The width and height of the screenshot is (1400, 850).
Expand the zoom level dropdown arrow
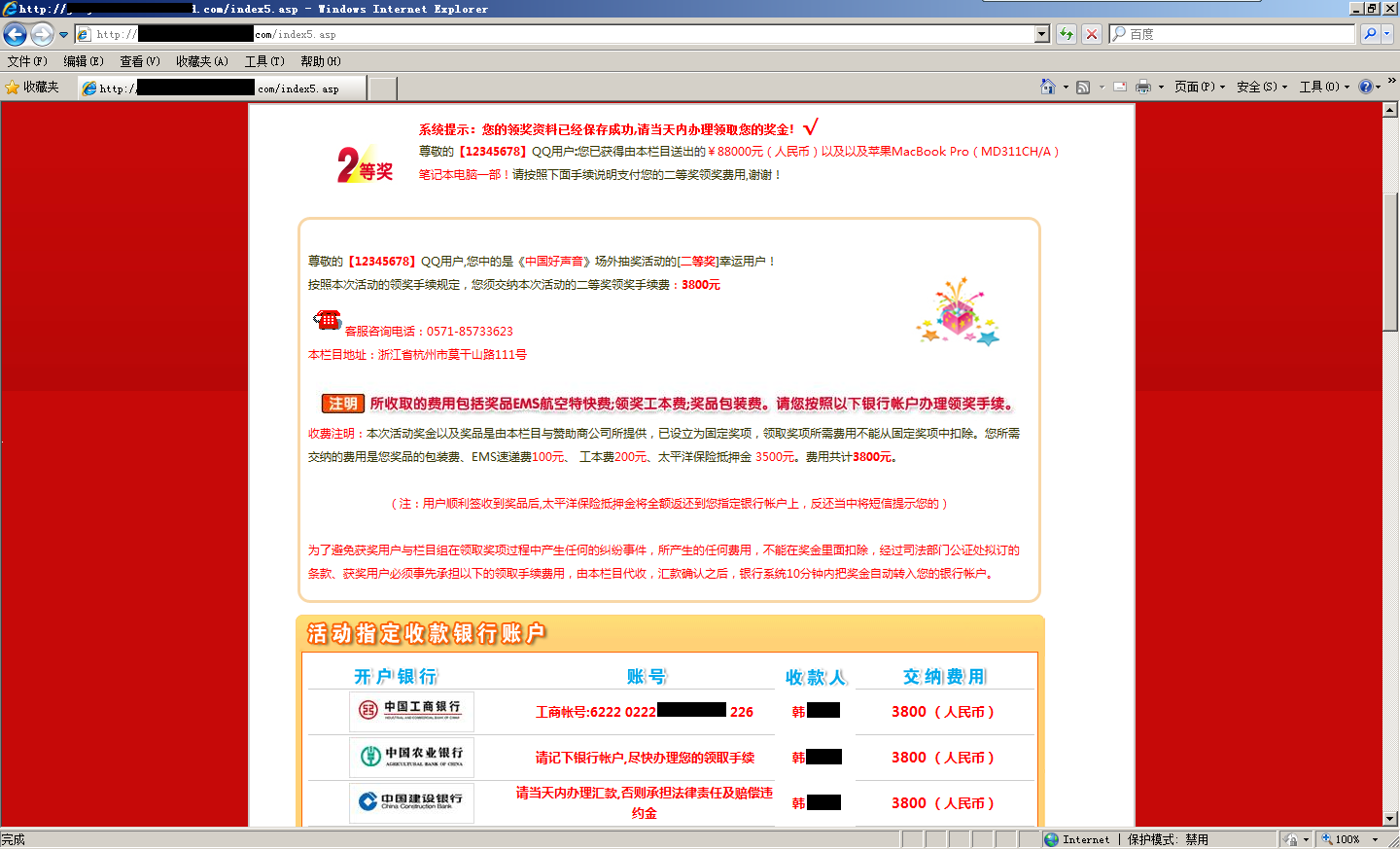coord(1375,839)
